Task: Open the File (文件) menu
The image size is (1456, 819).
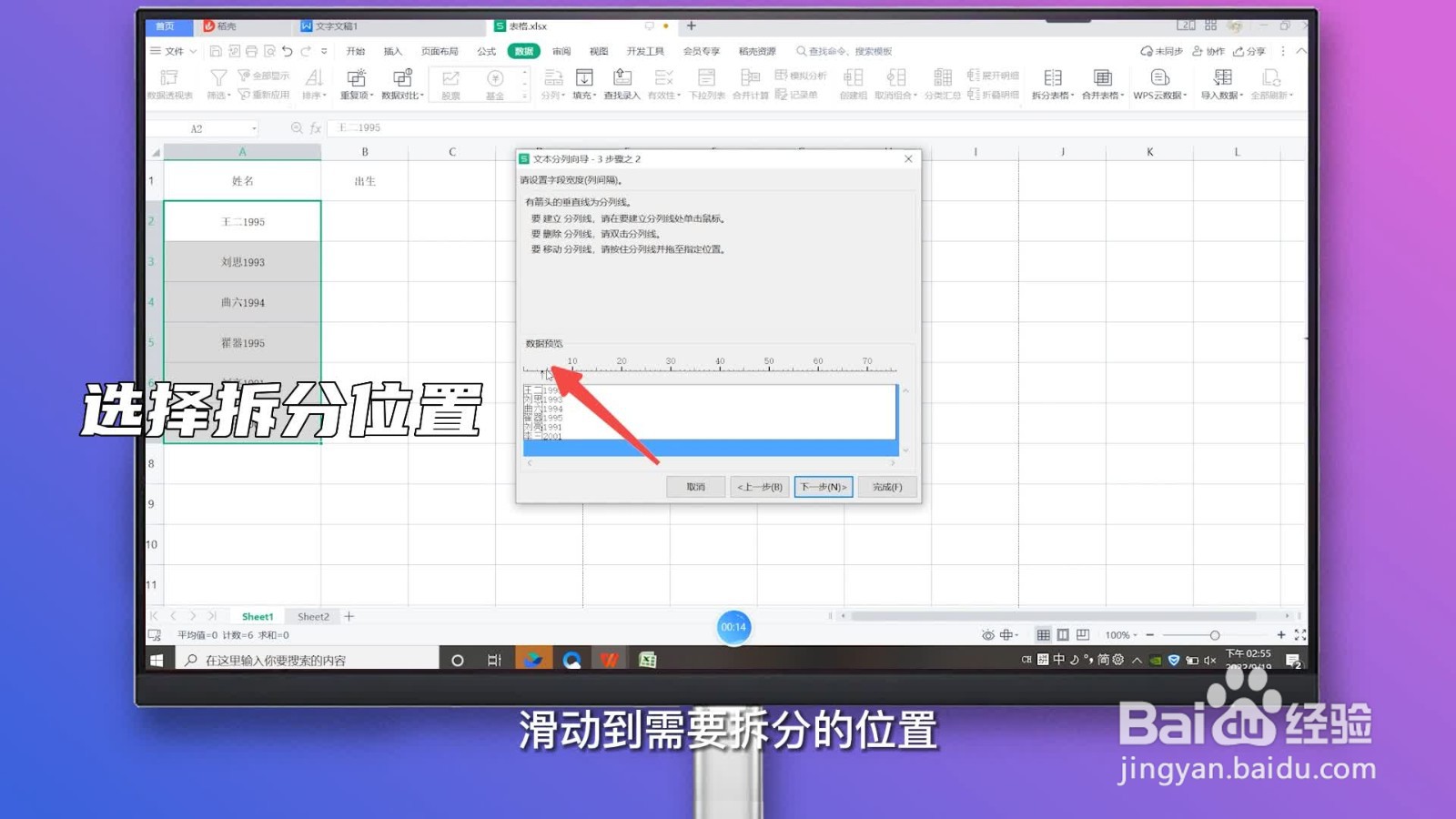Action: coord(173,51)
